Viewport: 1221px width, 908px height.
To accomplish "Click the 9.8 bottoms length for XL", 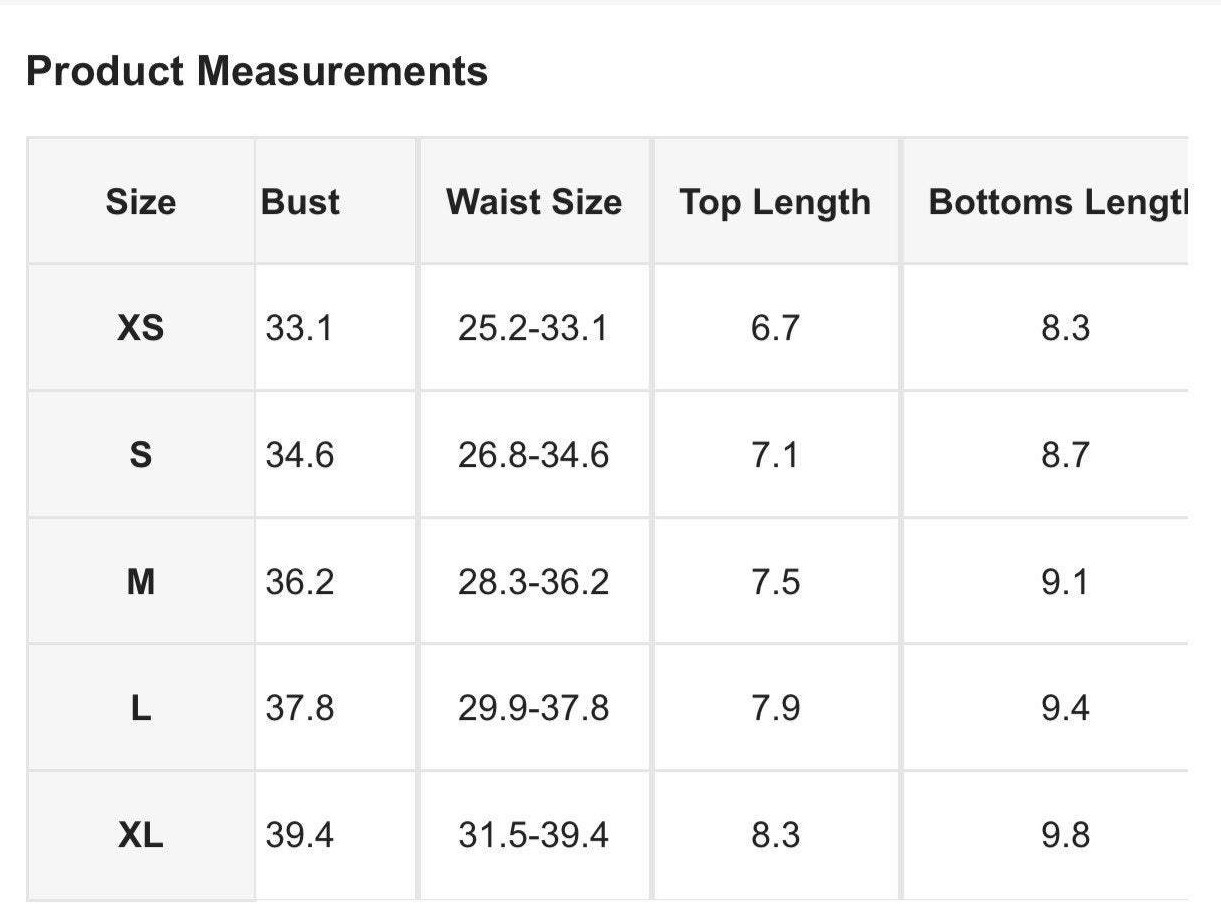I will (x=1065, y=835).
